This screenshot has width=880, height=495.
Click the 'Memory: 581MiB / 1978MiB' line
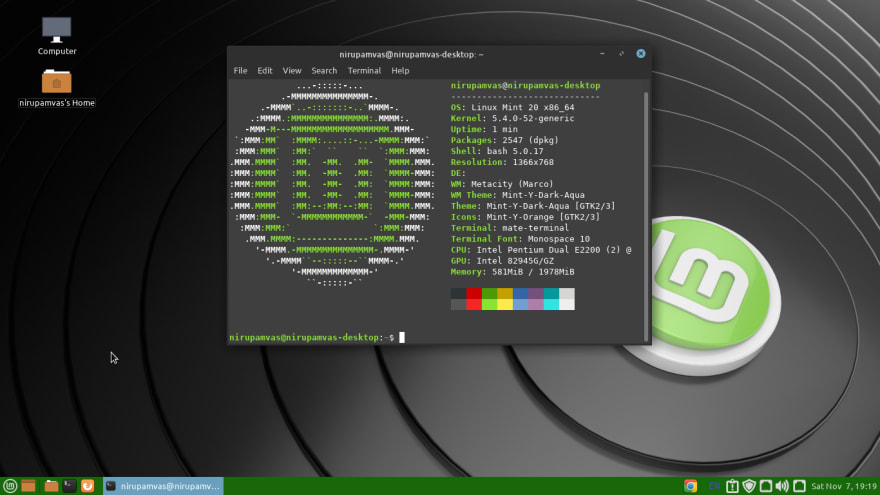(x=512, y=272)
